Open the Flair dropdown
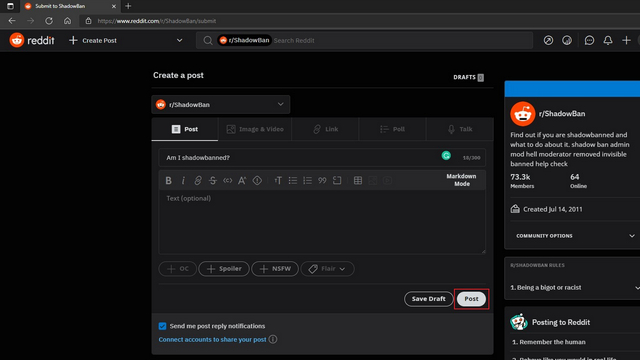 327,269
